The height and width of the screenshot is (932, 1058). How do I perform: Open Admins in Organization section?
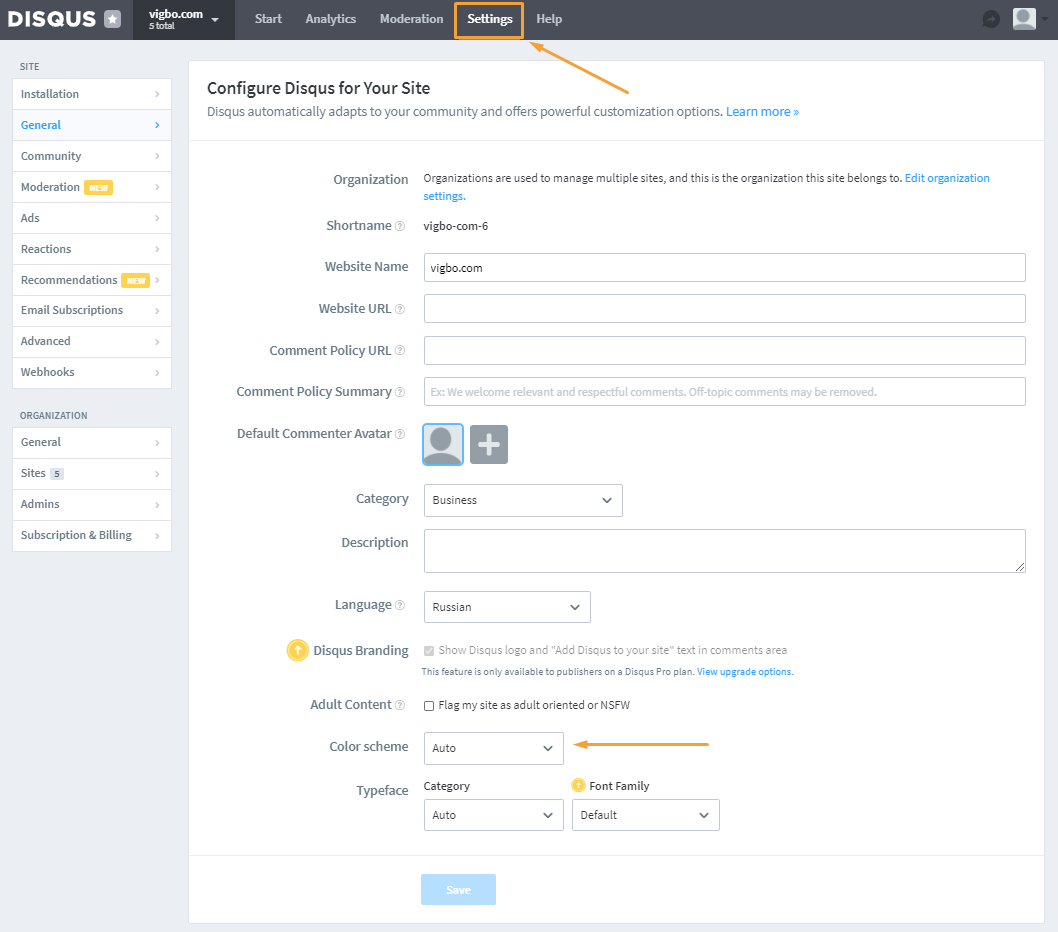coord(92,504)
